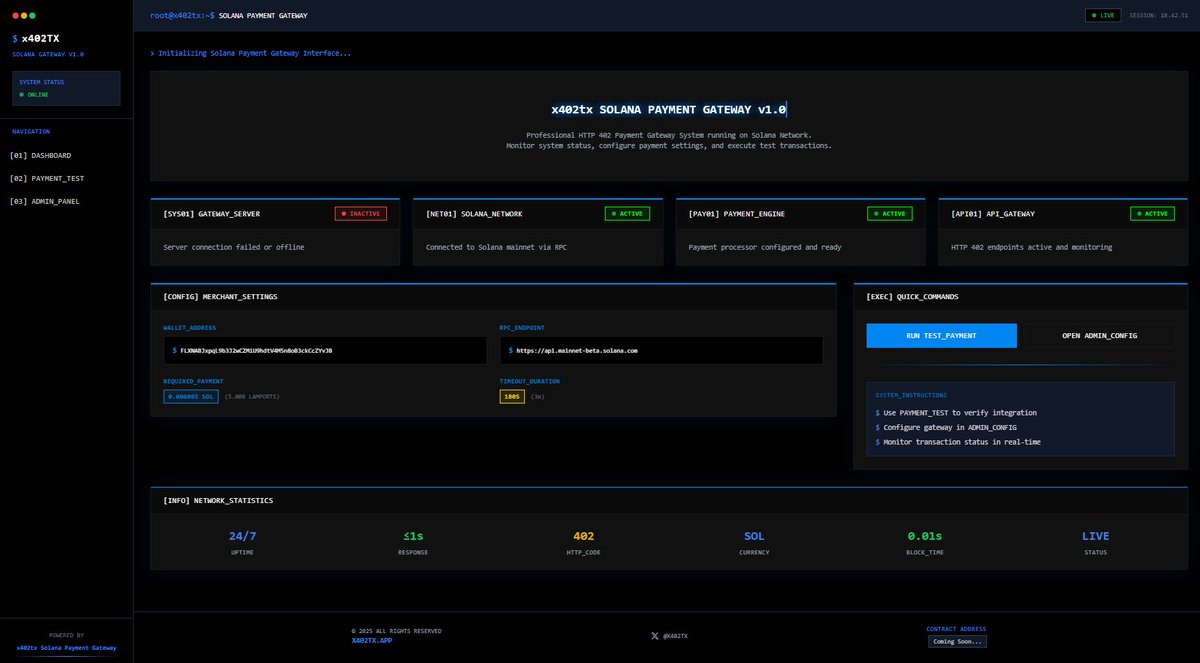Click 'Configure gateway in ADMIN_CONFIG' instruction
This screenshot has height=663, width=1200.
coord(950,427)
